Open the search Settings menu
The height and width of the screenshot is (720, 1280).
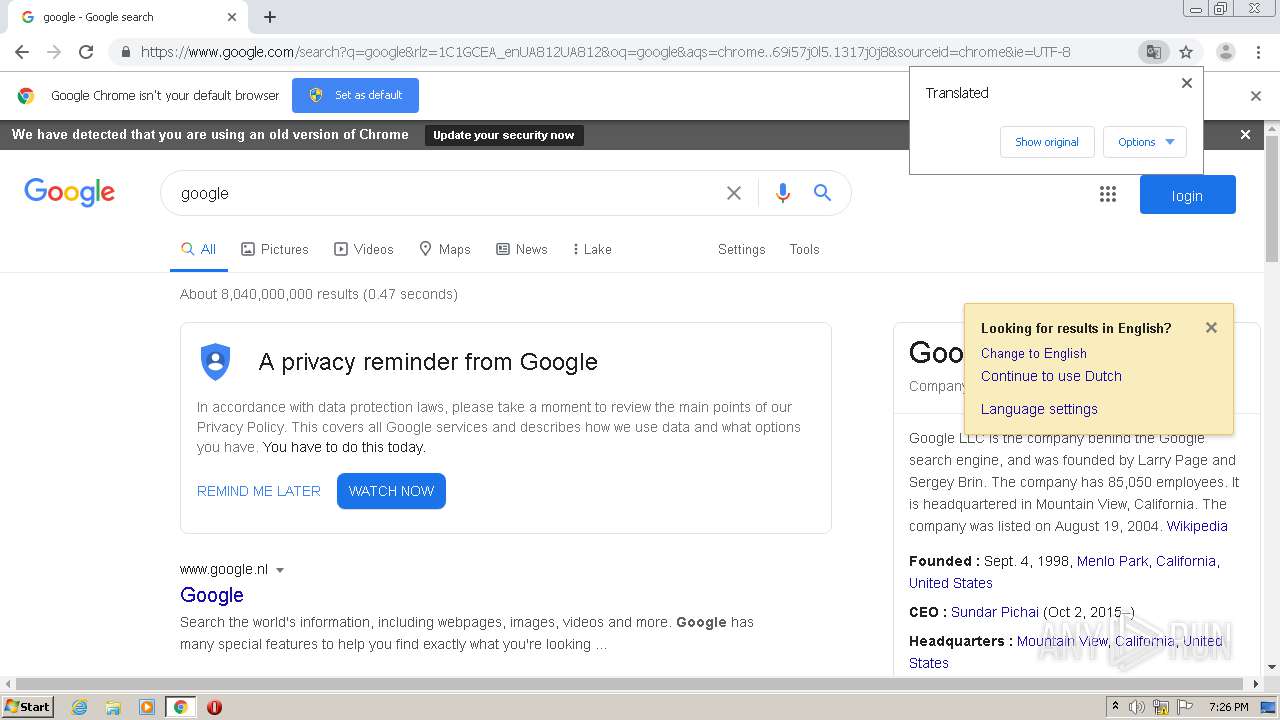click(741, 249)
